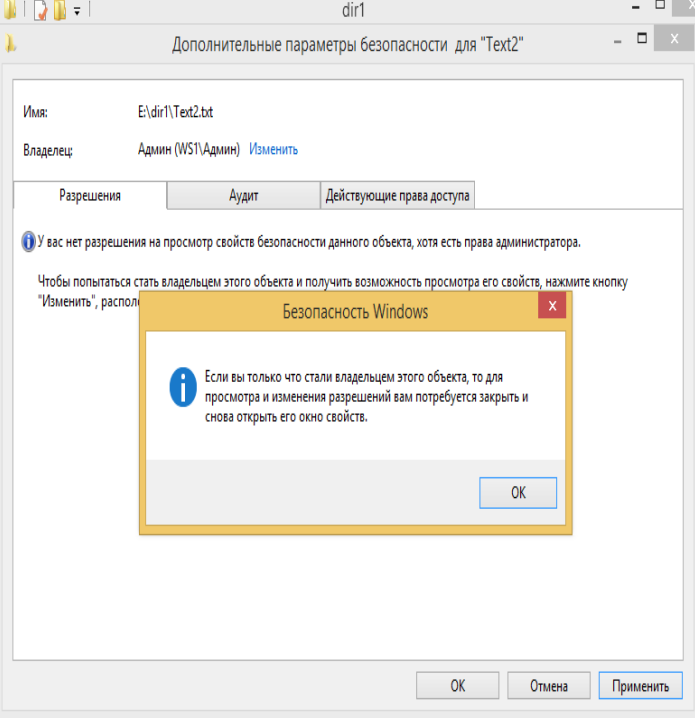Click the bottom OK button of security settings
Image resolution: width=695 pixels, height=718 pixels.
click(x=457, y=685)
